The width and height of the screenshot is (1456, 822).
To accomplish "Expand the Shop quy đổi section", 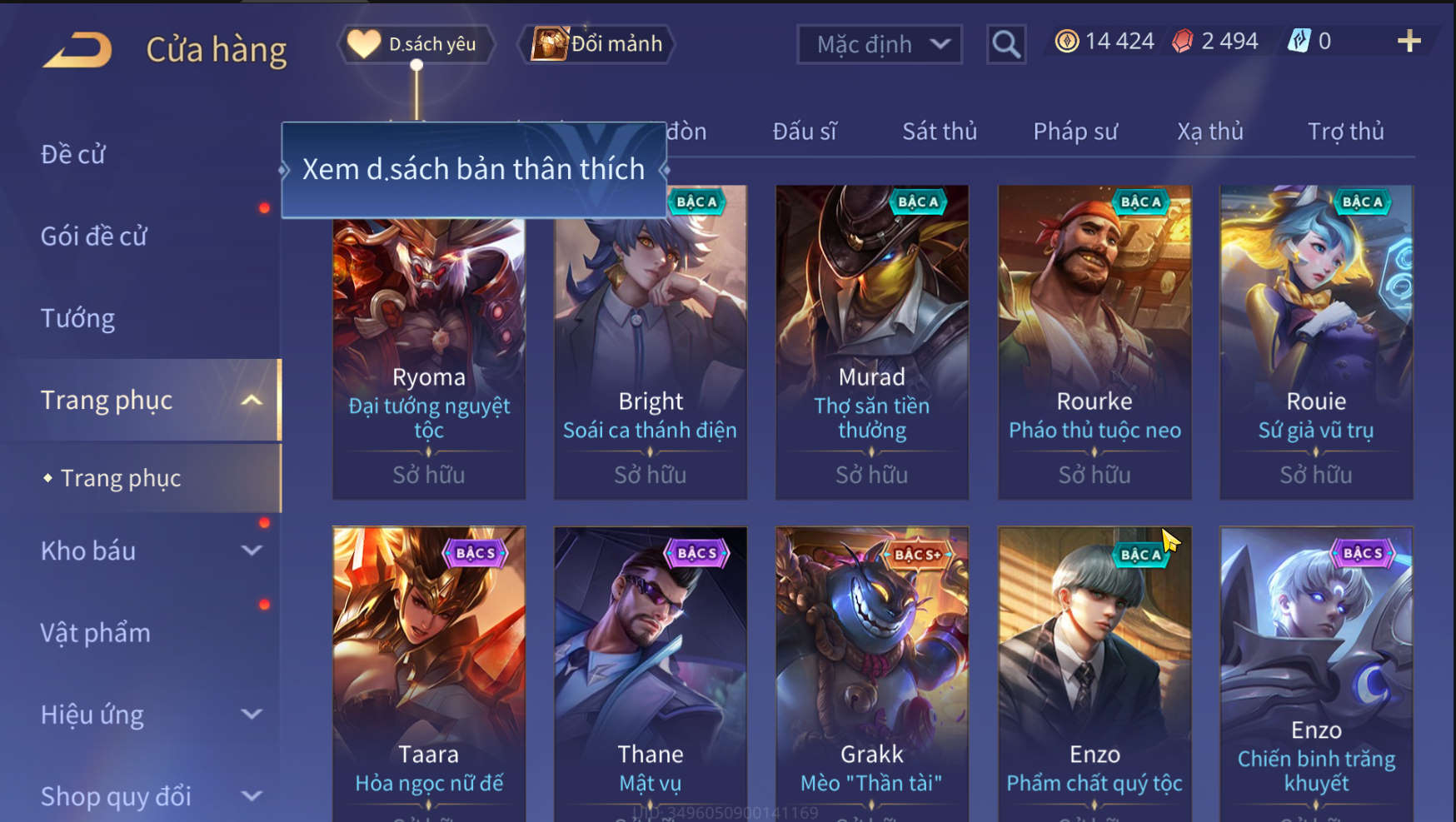I will click(252, 796).
